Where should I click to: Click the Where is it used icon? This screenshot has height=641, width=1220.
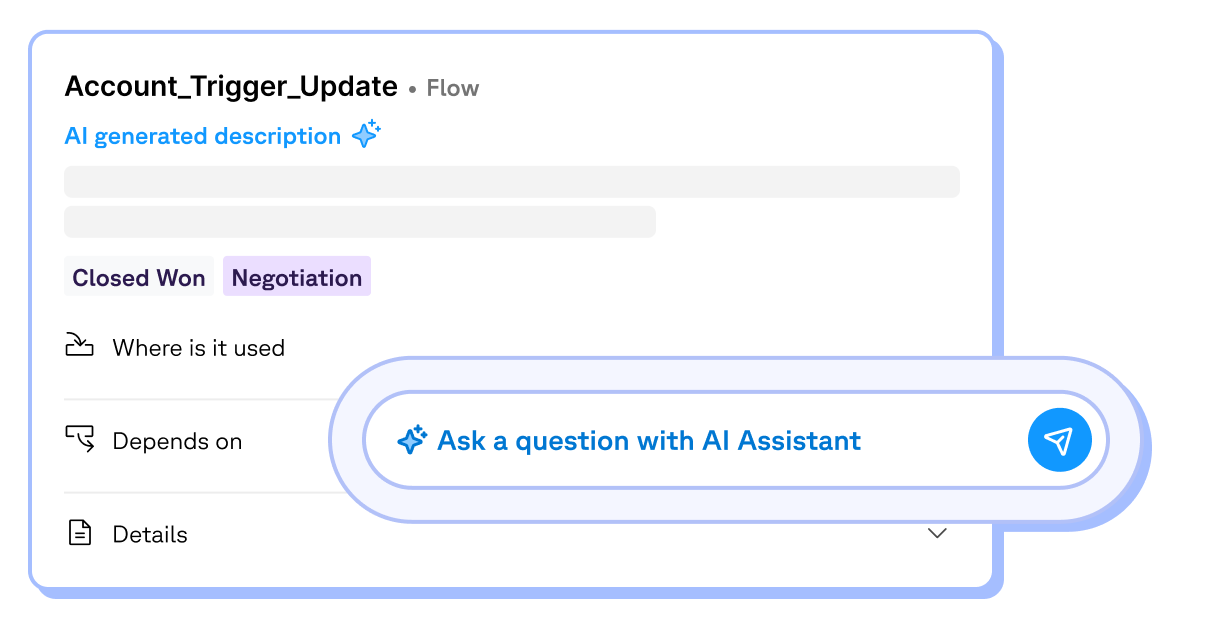coord(79,346)
